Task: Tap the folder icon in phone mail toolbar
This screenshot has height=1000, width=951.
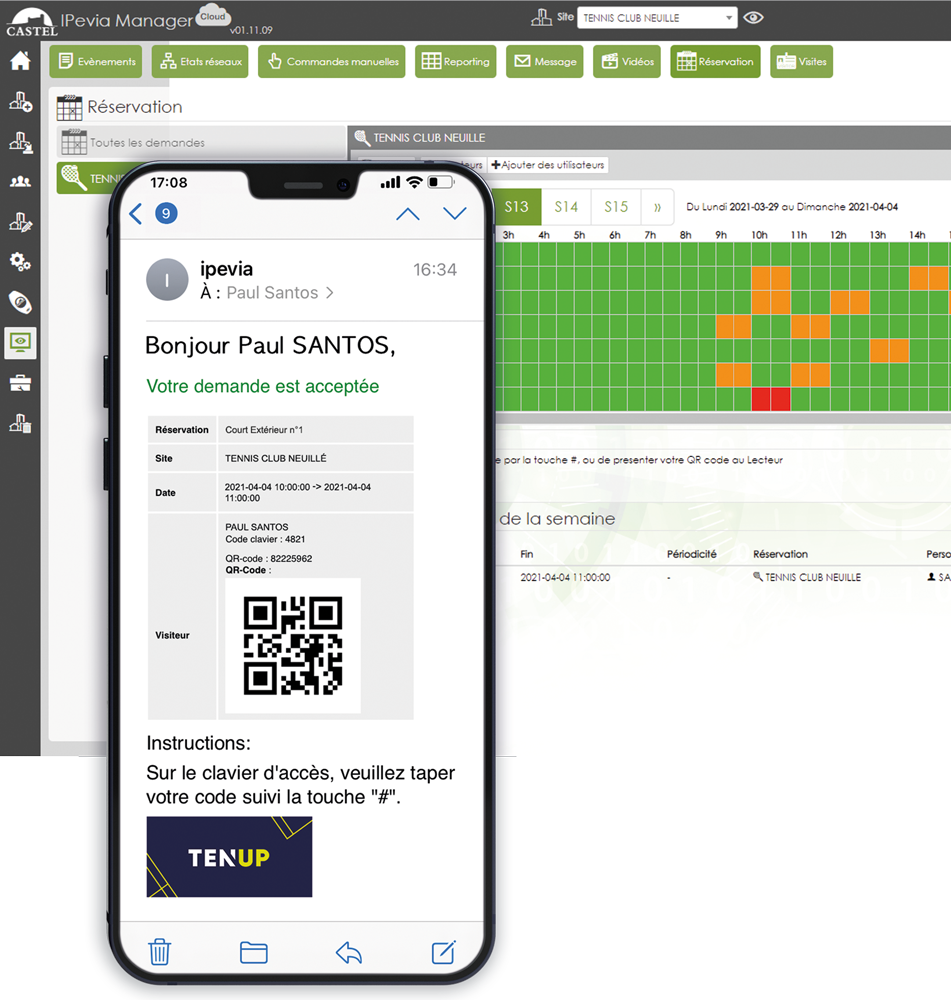Action: coord(253,952)
